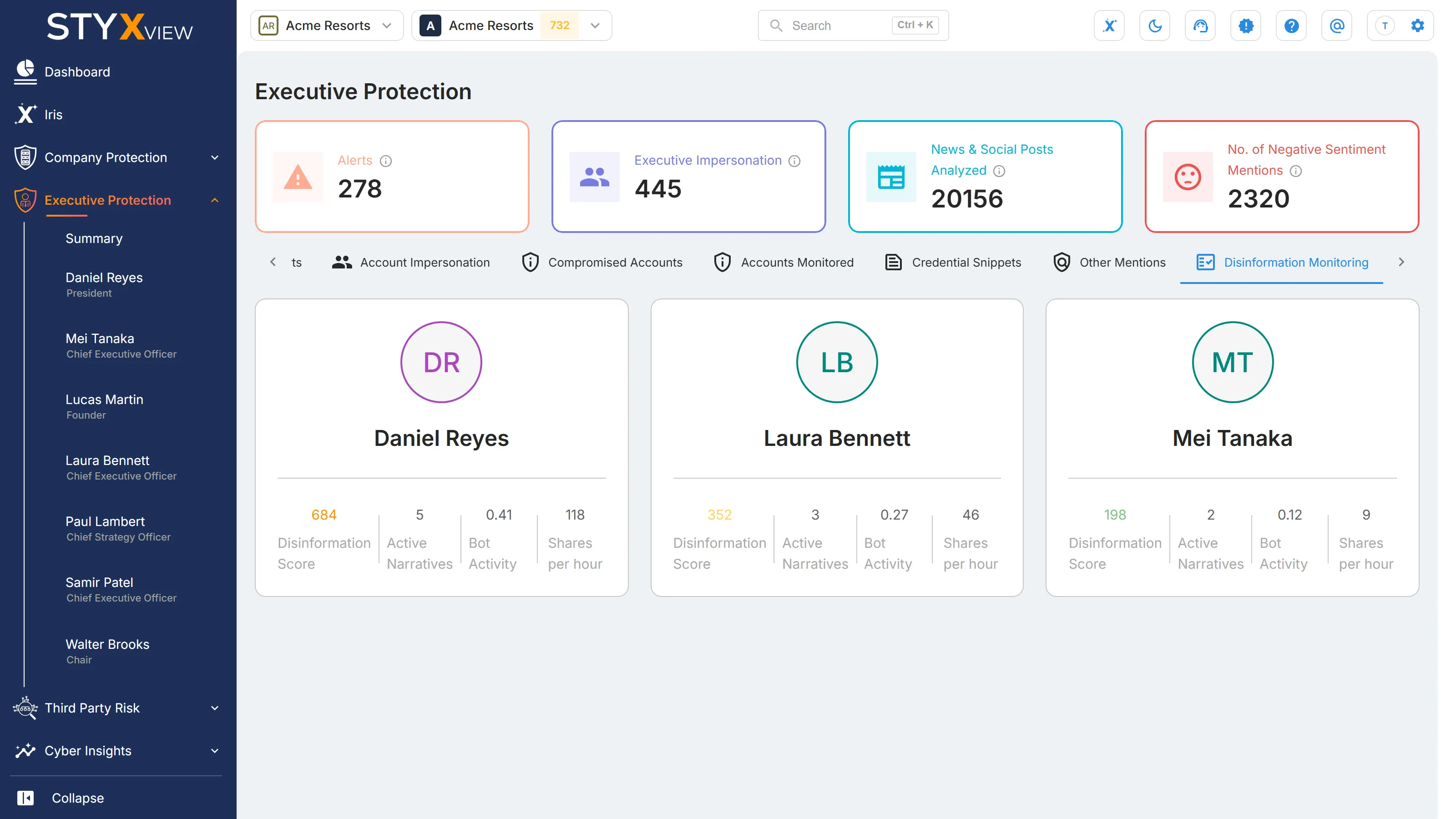Click the Alerts warning triangle icon
The height and width of the screenshot is (819, 1456).
tap(298, 177)
